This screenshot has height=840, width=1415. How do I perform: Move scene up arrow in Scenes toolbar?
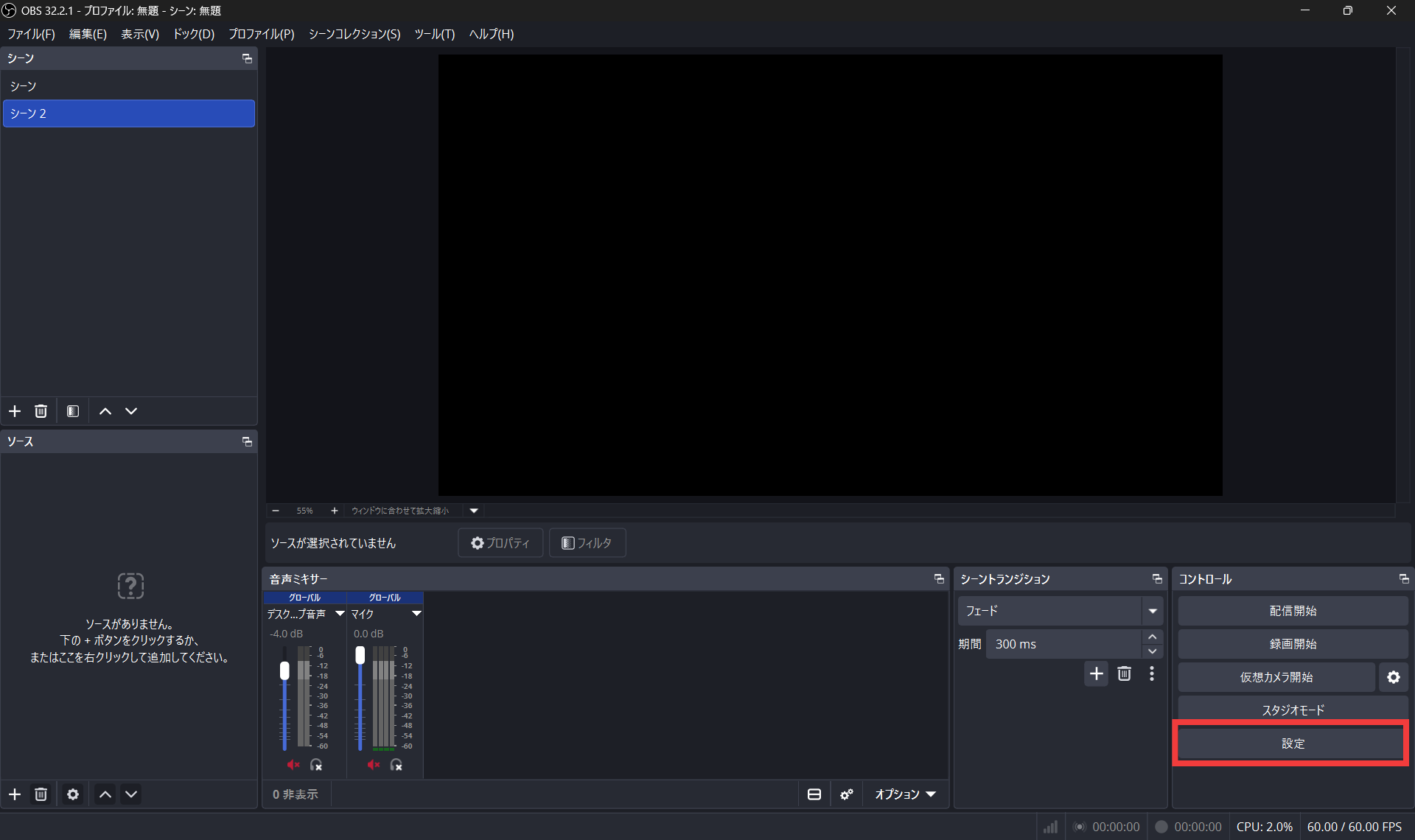tap(105, 411)
